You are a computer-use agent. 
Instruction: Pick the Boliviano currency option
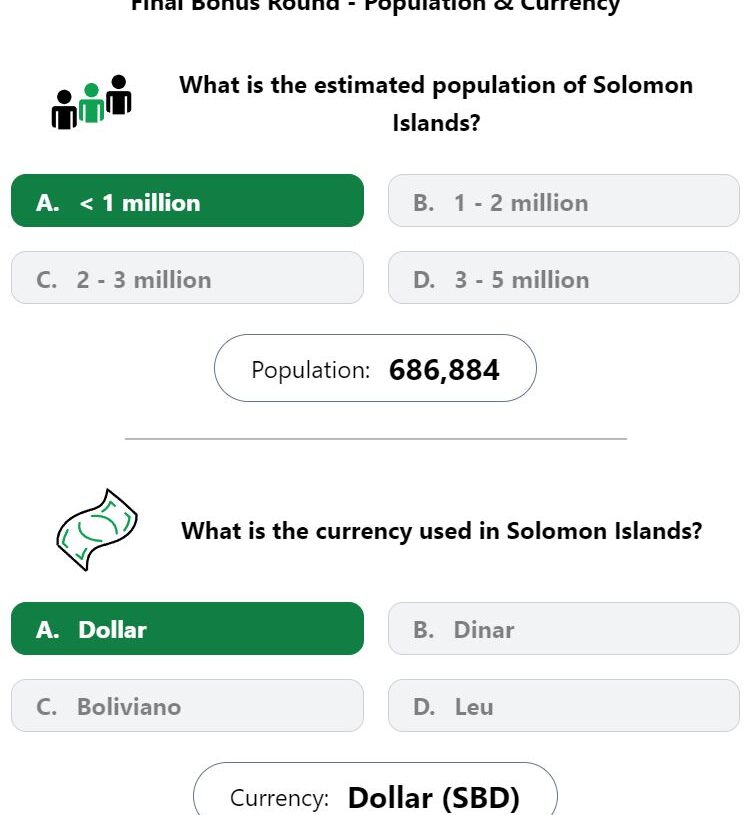pyautogui.click(x=187, y=705)
